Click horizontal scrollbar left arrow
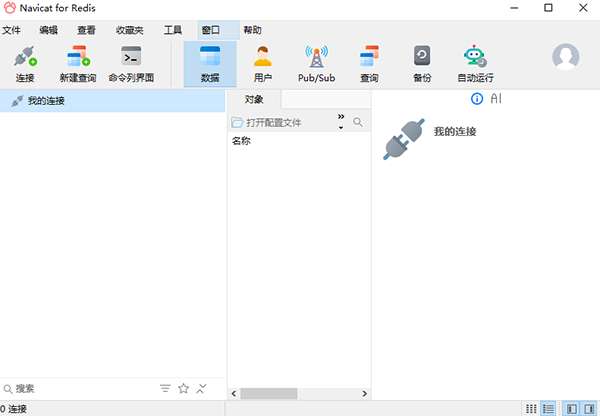This screenshot has height=416, width=600. [x=234, y=393]
